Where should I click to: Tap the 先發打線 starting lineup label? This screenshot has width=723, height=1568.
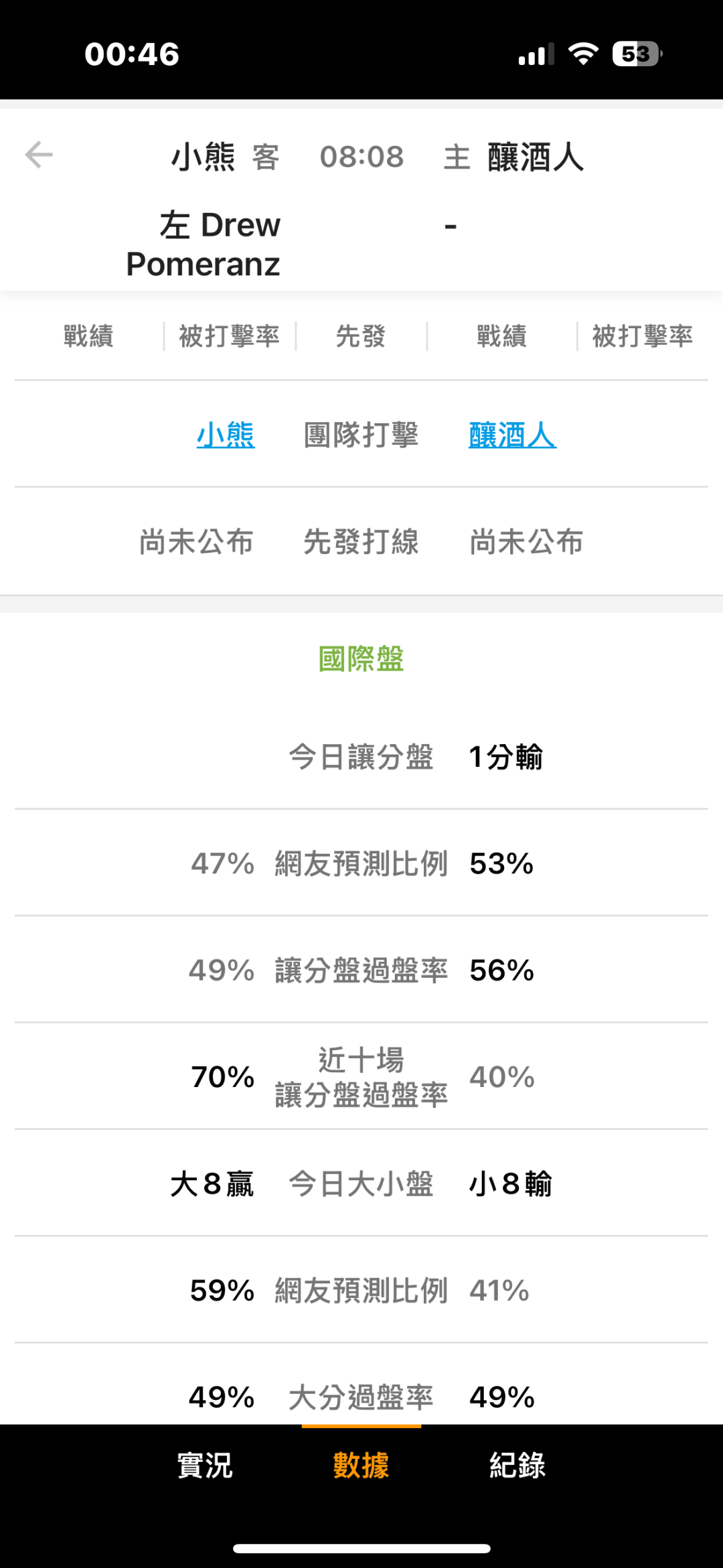tap(361, 542)
